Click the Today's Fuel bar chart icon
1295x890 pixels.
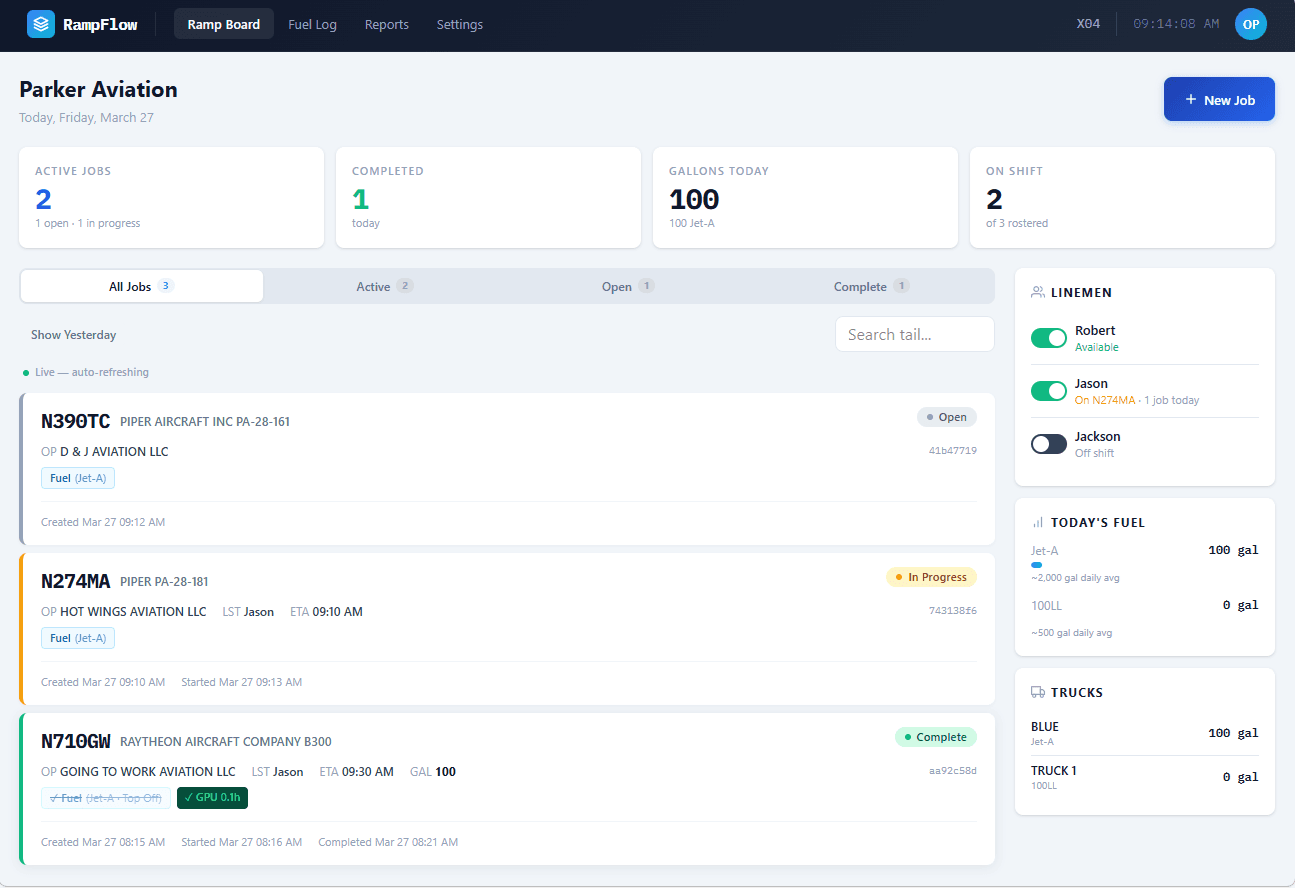[1038, 523]
